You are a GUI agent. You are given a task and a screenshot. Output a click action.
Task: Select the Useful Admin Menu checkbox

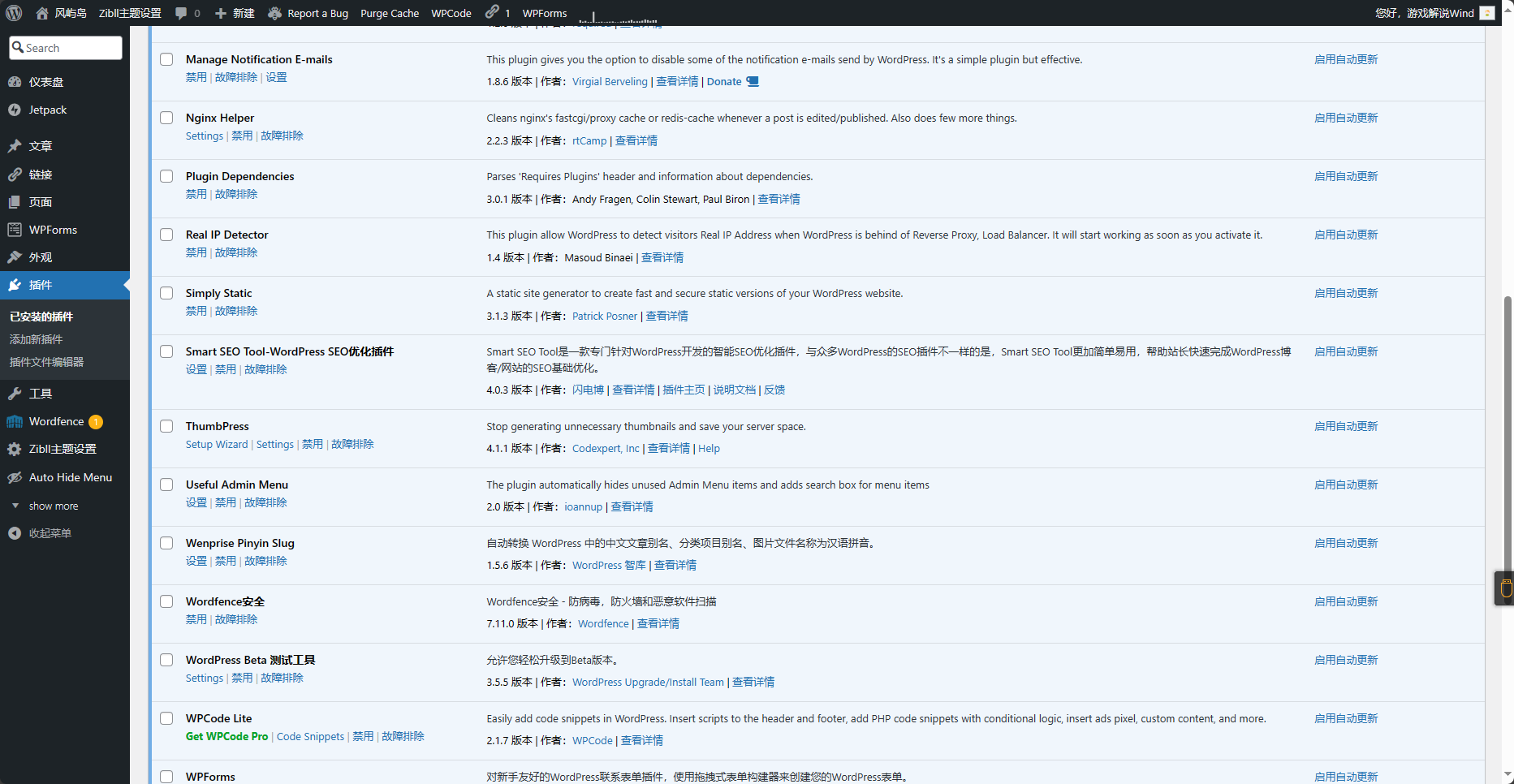pos(166,485)
